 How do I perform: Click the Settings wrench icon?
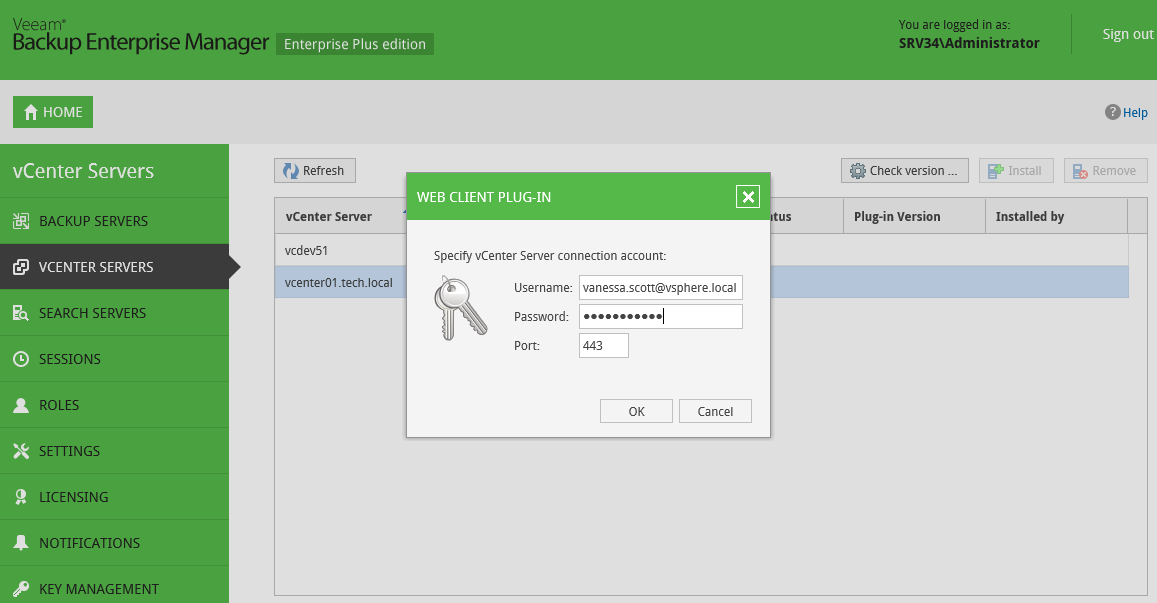point(21,451)
